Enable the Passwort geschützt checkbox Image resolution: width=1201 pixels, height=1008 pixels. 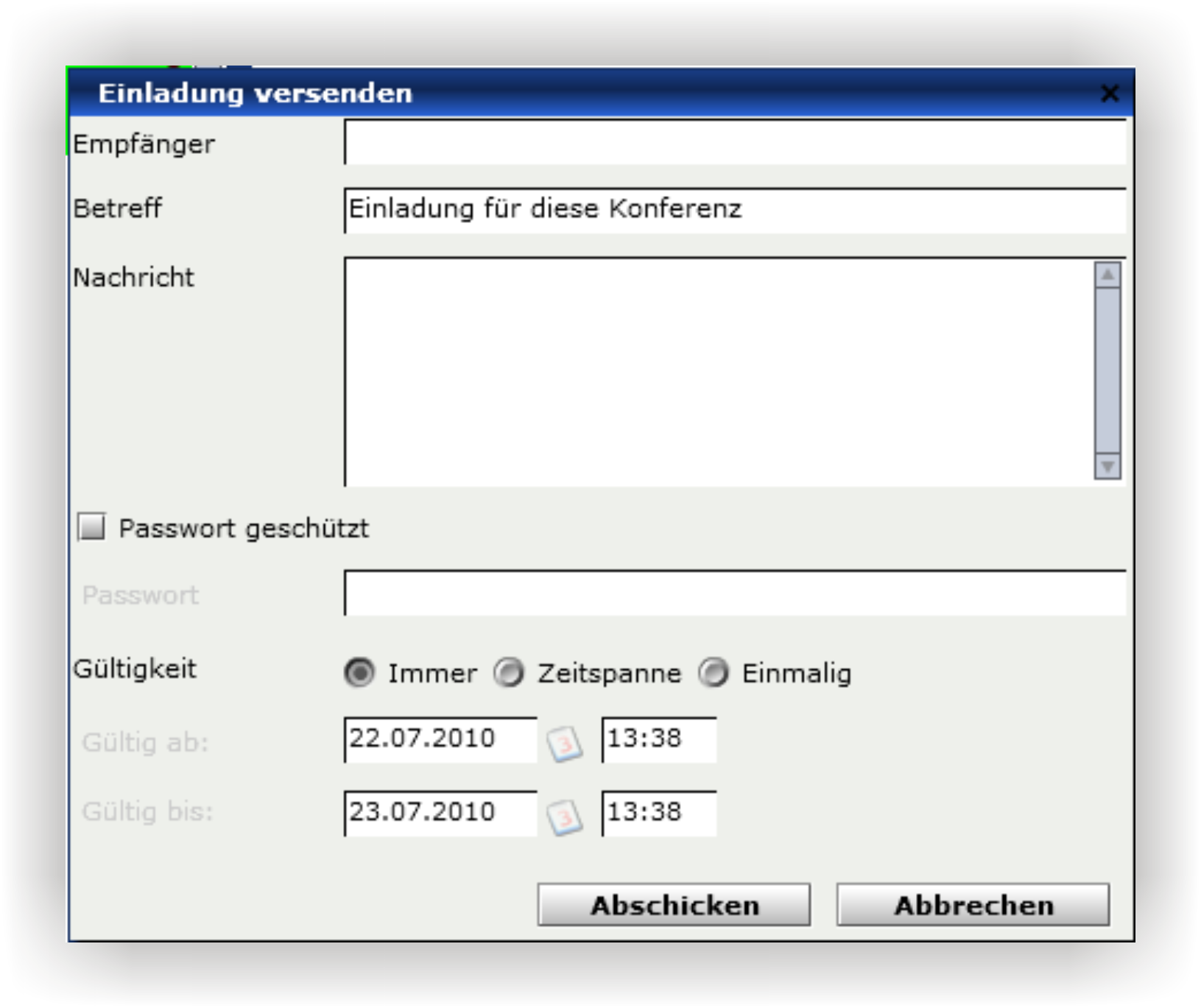tap(92, 527)
